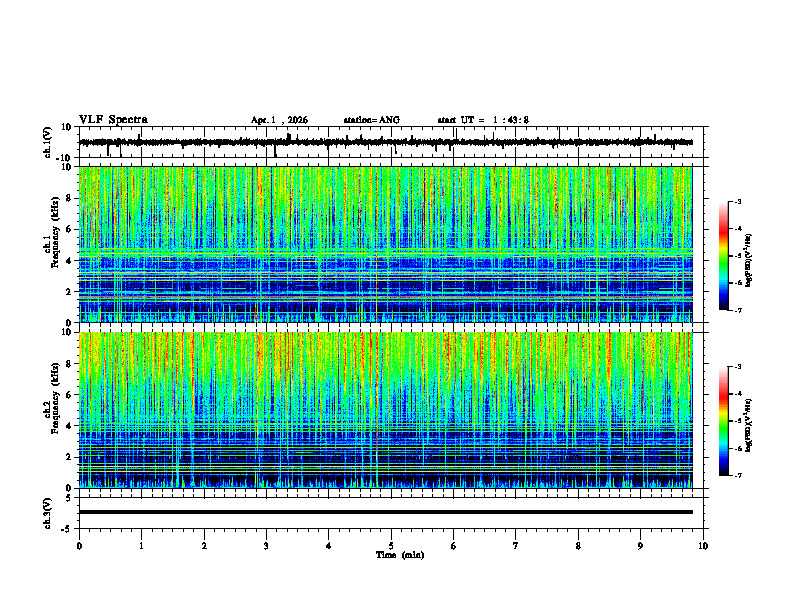Select the "Time (min)" x-axis label
Screen dimensions: 792x612
[400, 555]
